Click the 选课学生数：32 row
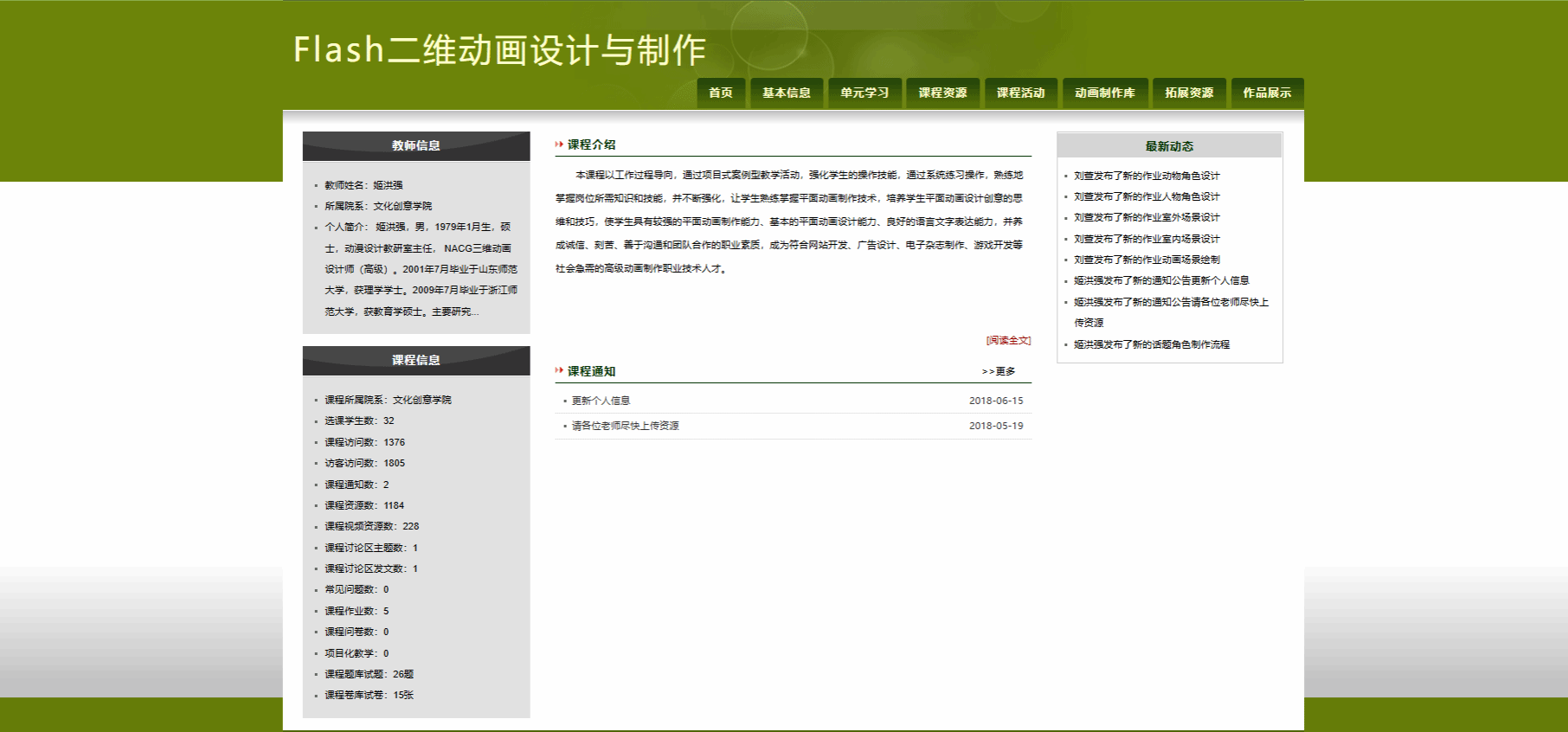The image size is (1568, 732). click(359, 421)
